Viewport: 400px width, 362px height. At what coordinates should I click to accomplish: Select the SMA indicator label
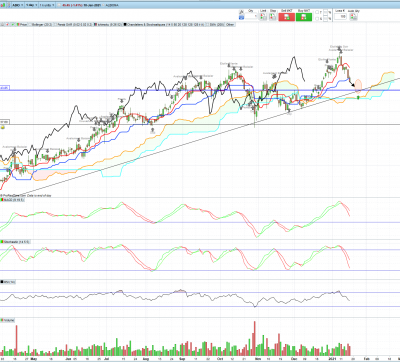215,24
